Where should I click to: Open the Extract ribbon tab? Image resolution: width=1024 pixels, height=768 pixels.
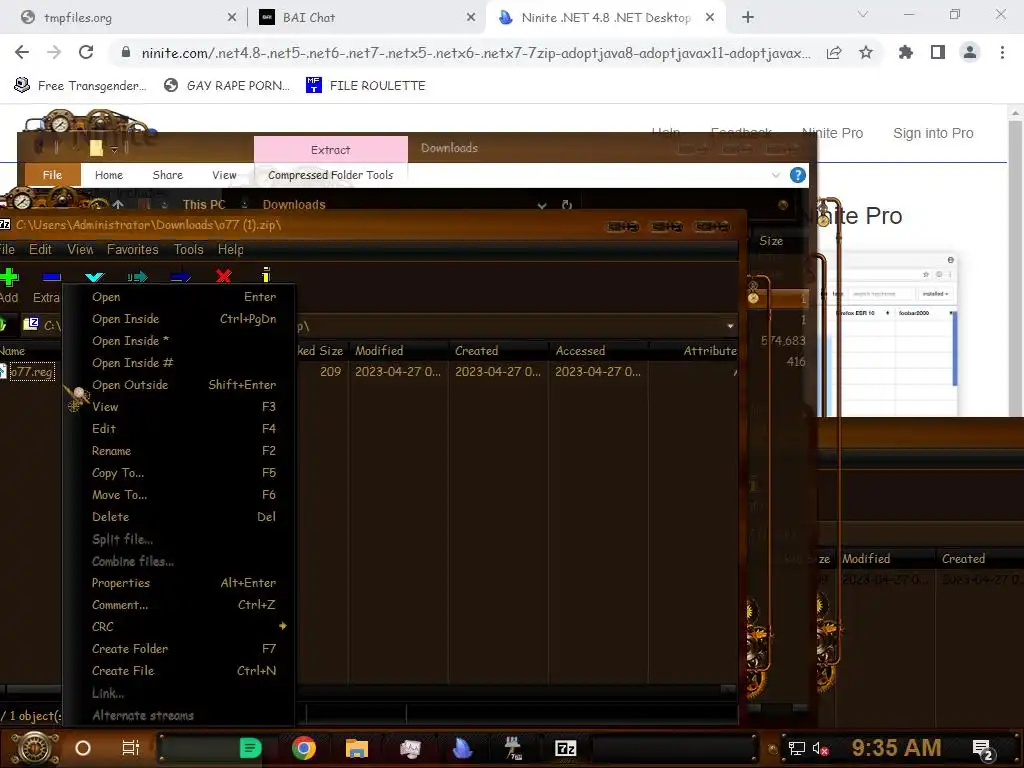tap(330, 150)
